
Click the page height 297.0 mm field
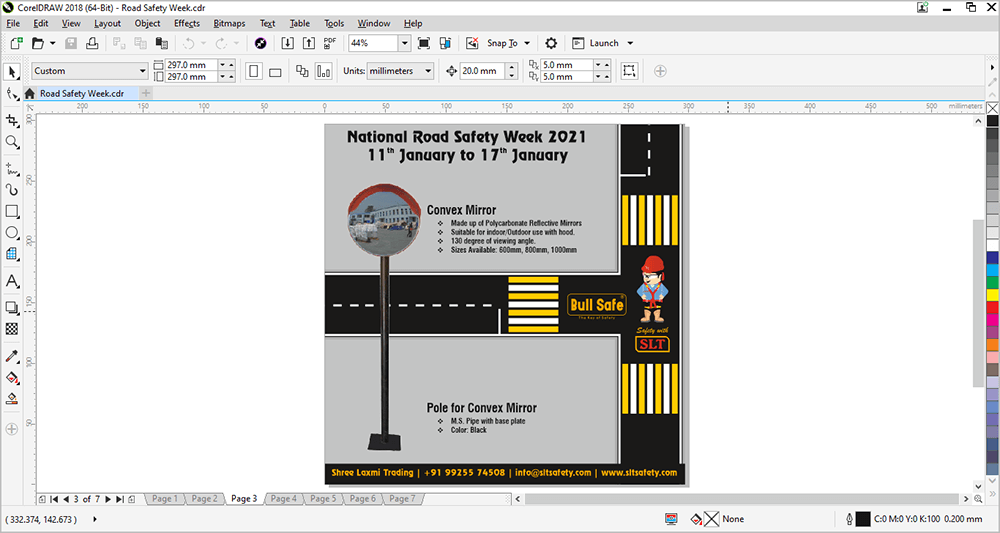pos(191,77)
